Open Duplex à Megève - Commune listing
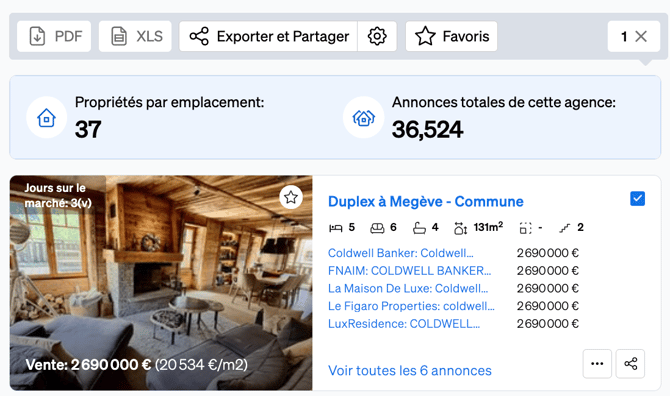 click(x=426, y=201)
